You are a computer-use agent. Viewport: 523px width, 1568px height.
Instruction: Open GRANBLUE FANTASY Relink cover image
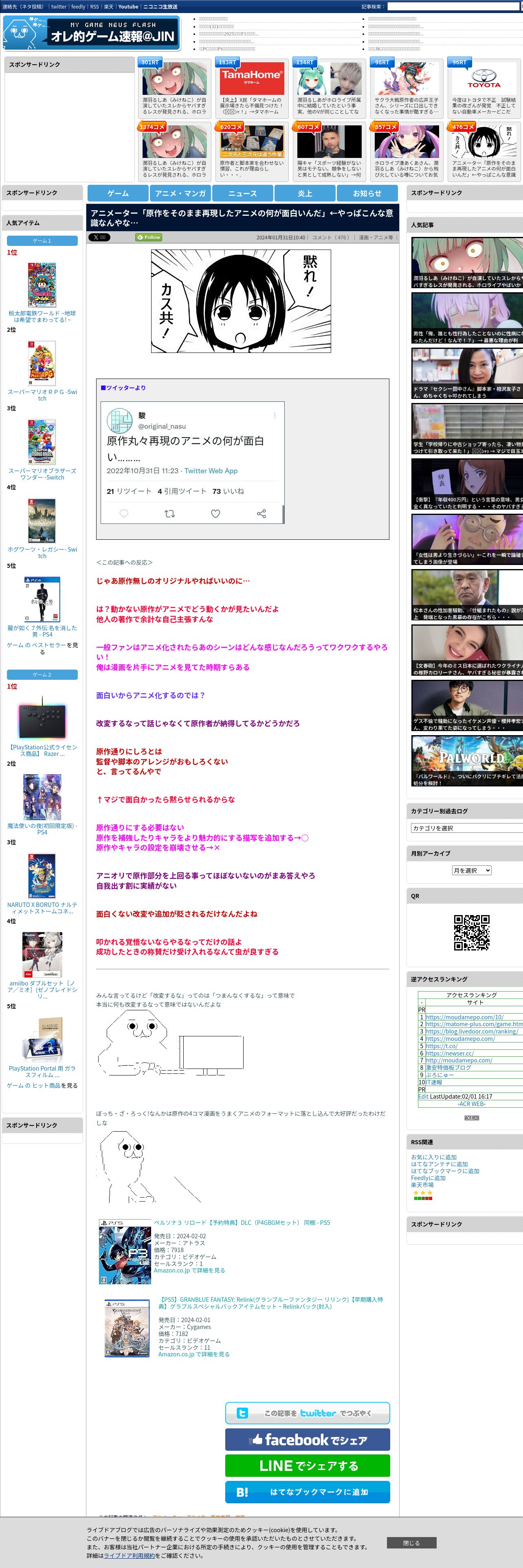[x=127, y=1329]
